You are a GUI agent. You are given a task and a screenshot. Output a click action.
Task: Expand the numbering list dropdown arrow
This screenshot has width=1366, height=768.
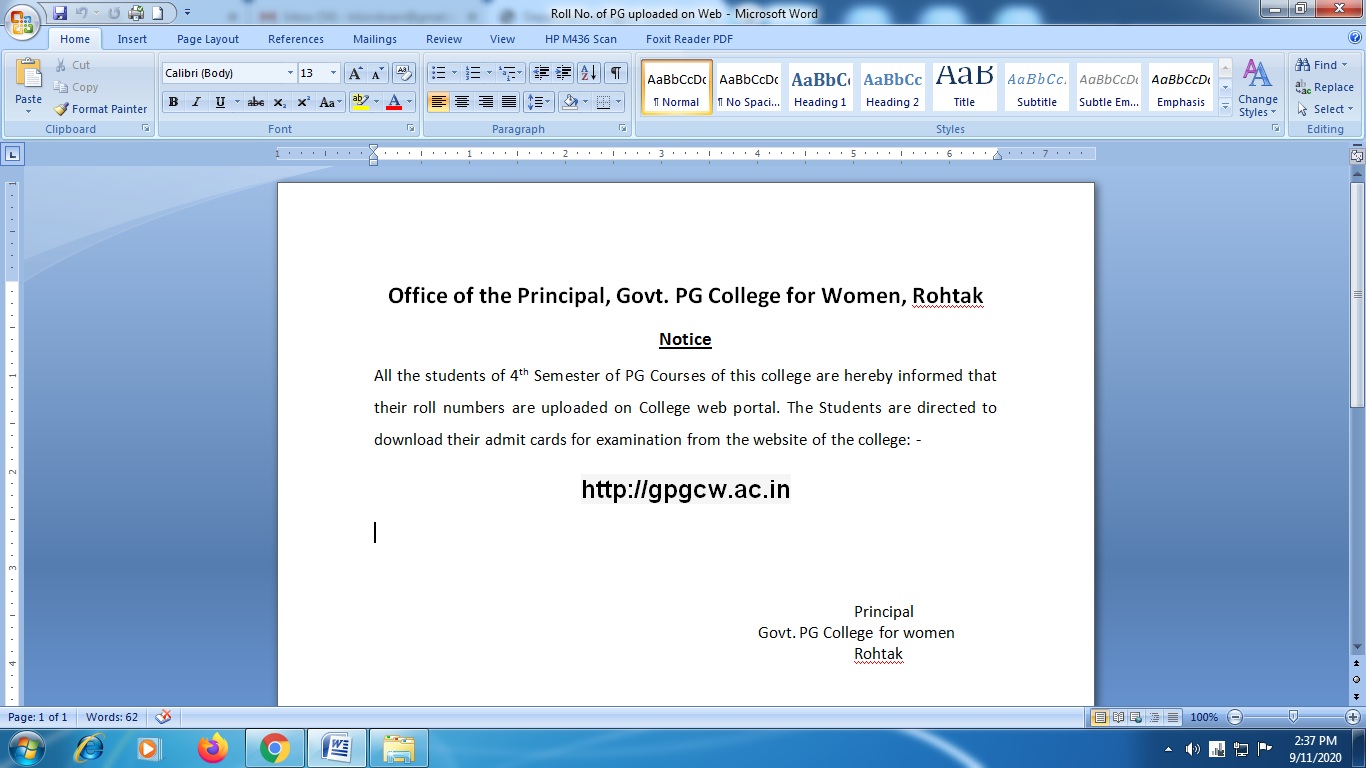point(489,73)
